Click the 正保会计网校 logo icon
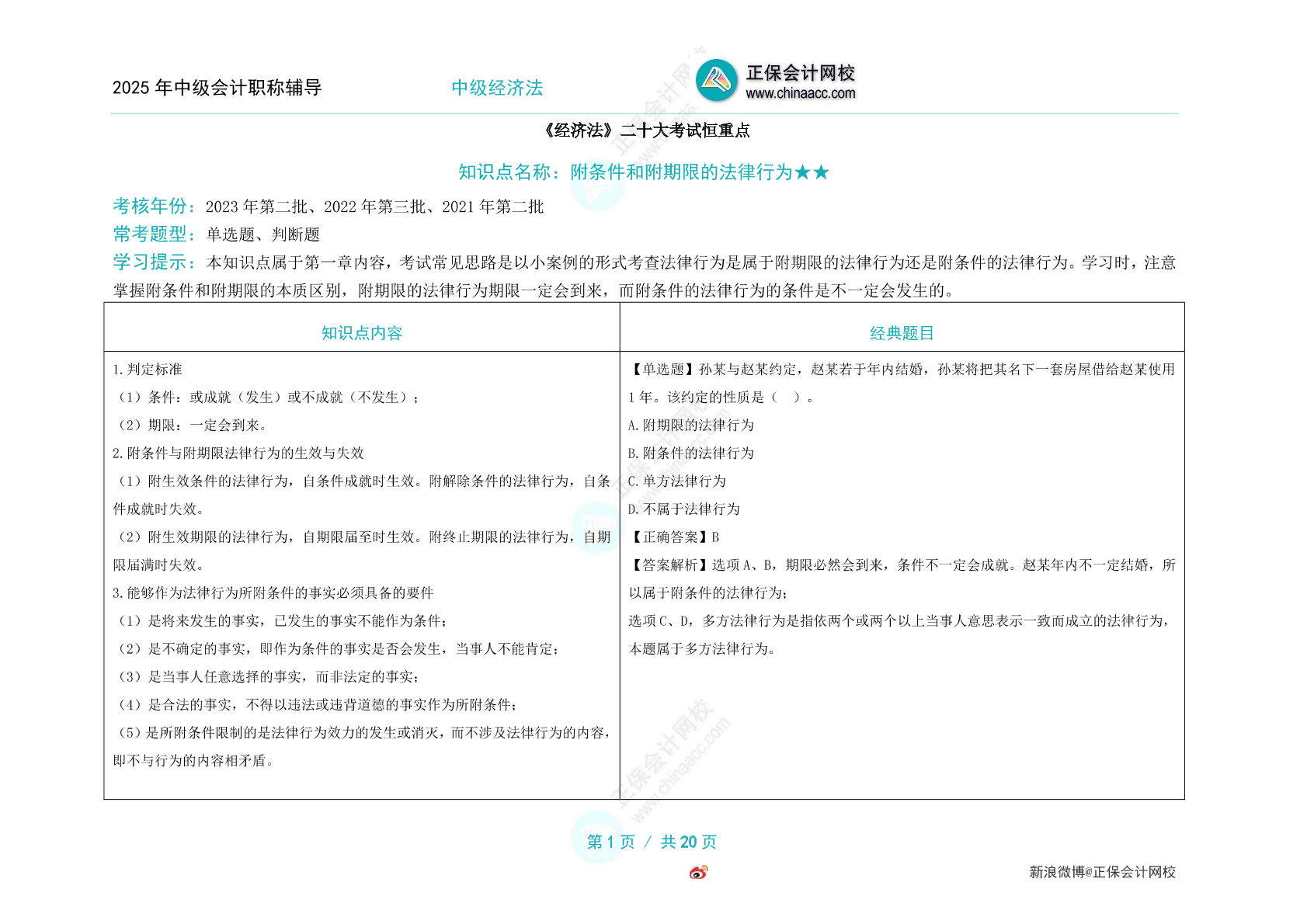1307x924 pixels. click(716, 81)
